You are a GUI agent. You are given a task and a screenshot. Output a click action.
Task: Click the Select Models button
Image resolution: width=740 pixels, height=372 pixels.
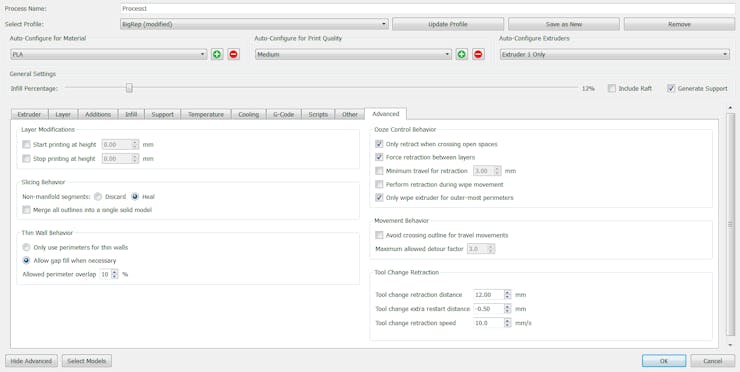87,361
